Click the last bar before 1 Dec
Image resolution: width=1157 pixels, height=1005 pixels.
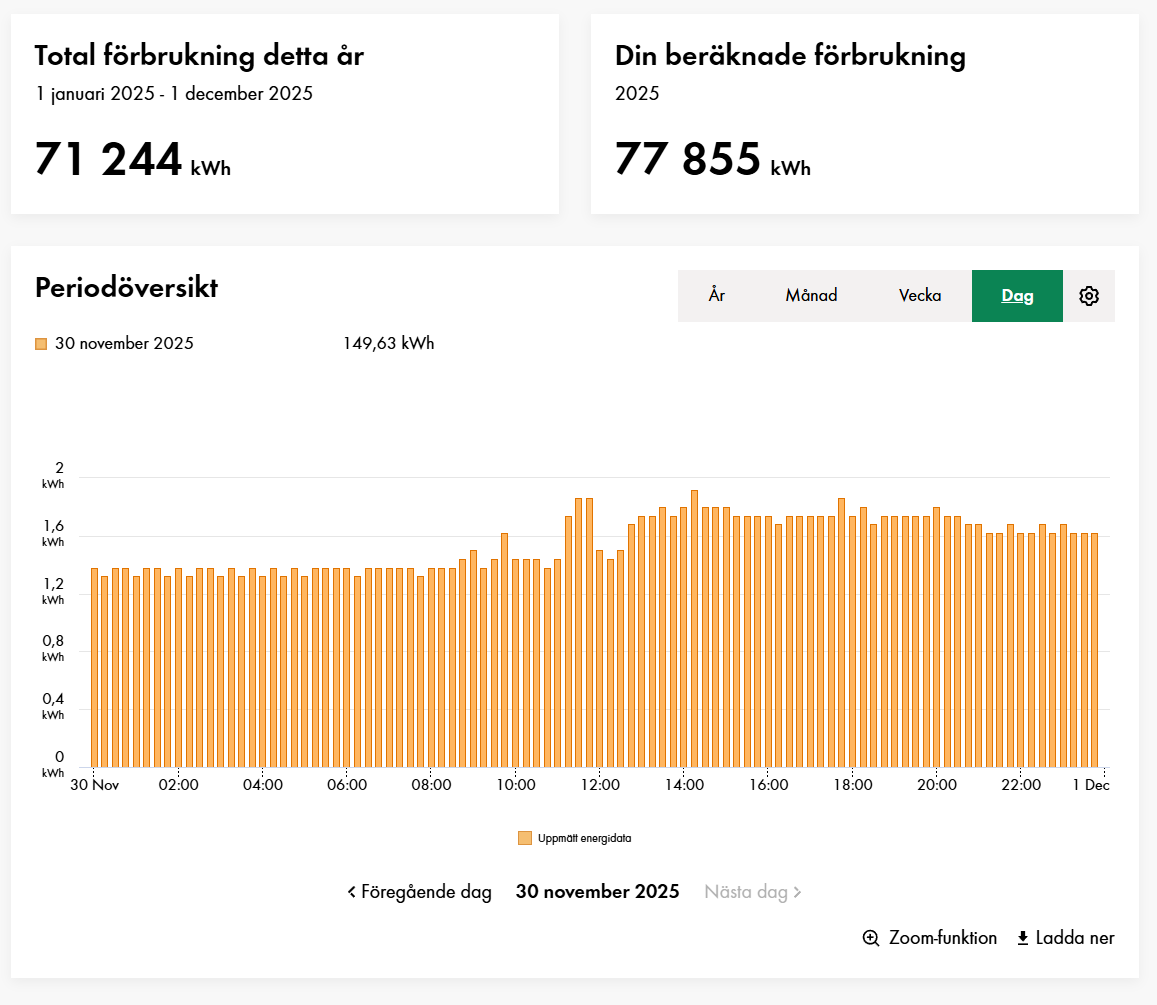1094,650
